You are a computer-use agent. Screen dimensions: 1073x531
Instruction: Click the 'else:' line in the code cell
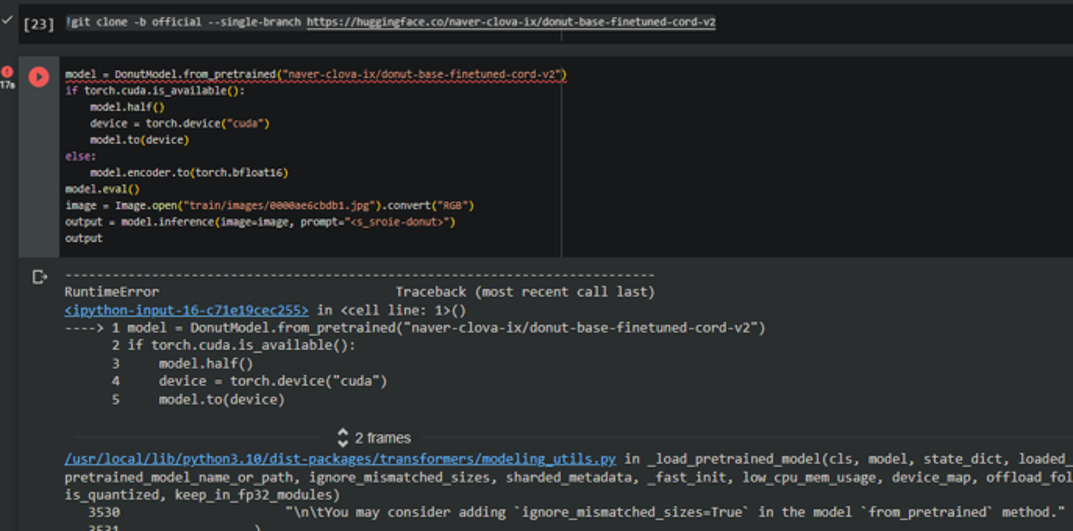pos(81,156)
